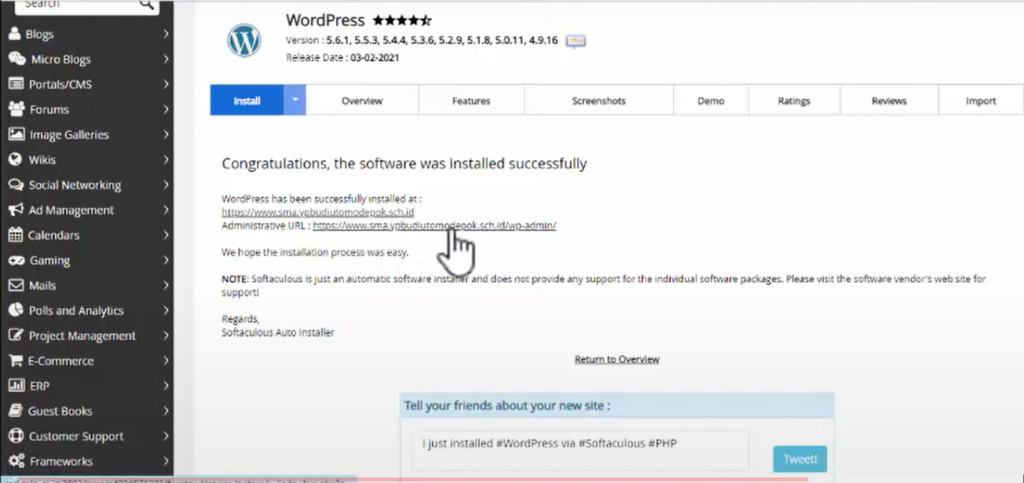Screen dimensions: 1024x483
Task: Open the Screenshots tab
Action: 598,101
